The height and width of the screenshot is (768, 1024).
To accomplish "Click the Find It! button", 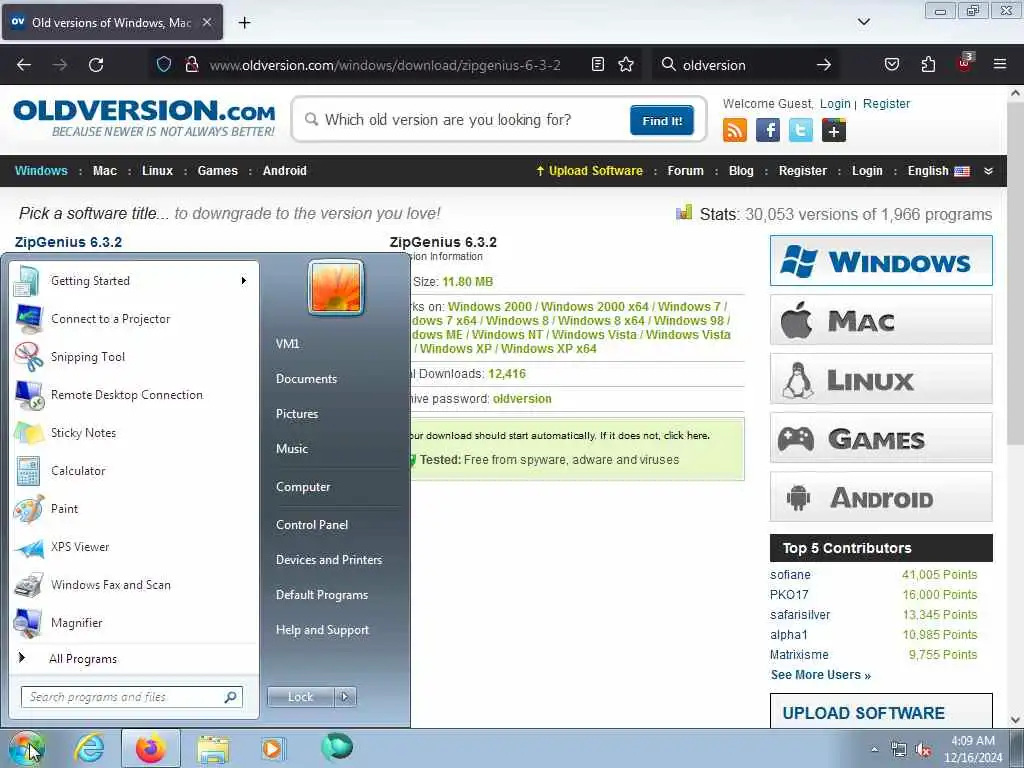I will (662, 121).
